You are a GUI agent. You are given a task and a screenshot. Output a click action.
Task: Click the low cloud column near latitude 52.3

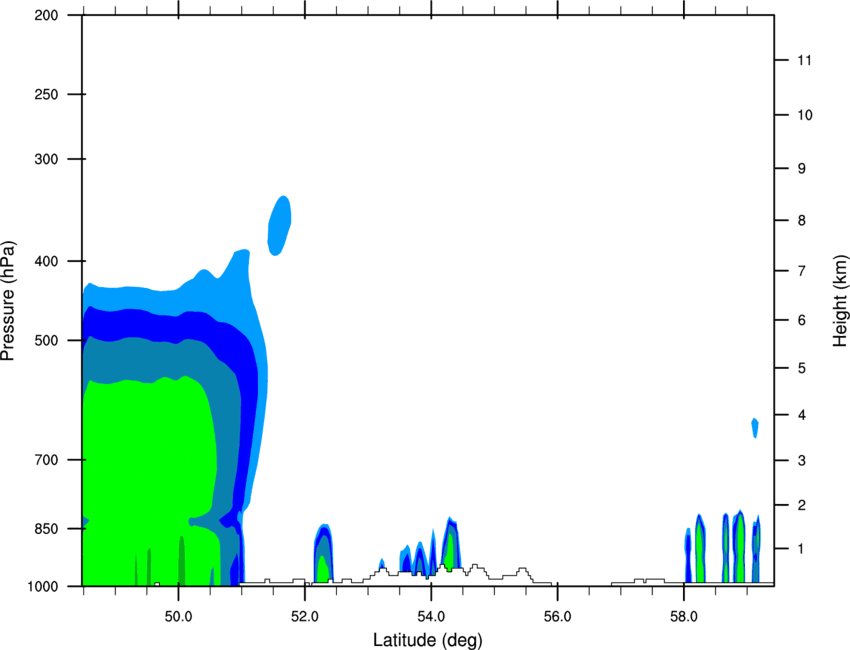pyautogui.click(x=324, y=553)
